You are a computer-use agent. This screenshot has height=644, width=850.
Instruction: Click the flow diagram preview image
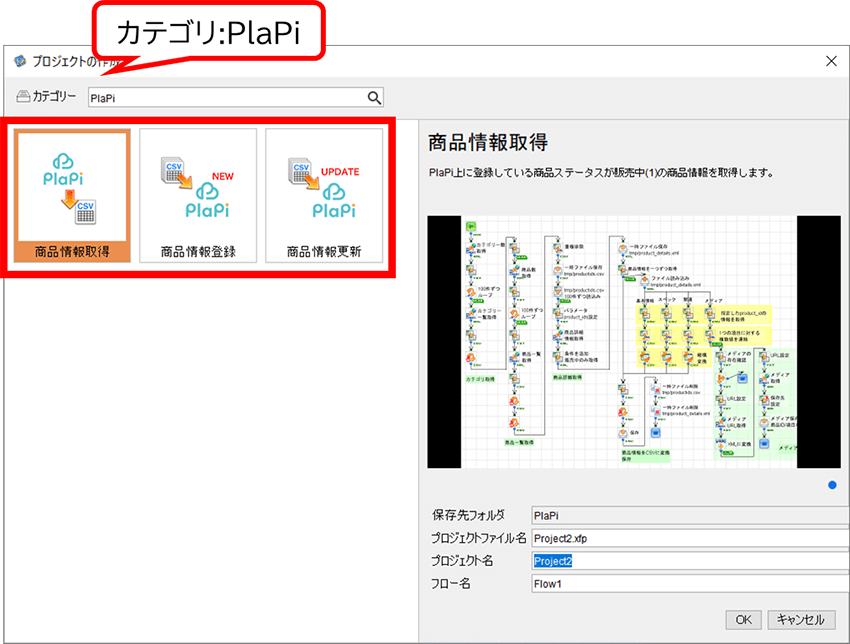pyautogui.click(x=634, y=341)
